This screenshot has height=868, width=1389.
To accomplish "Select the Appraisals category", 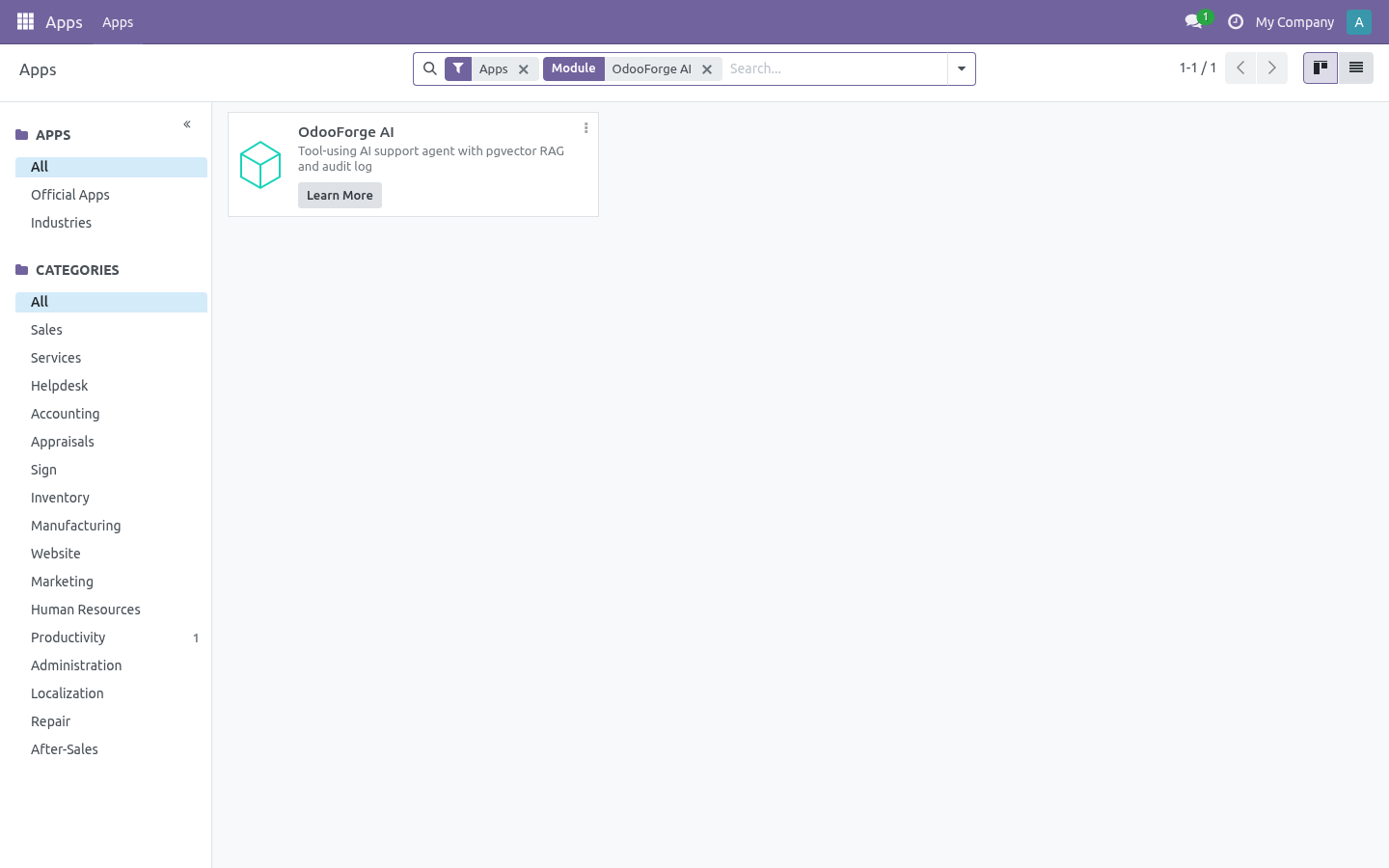I will 111,442.
